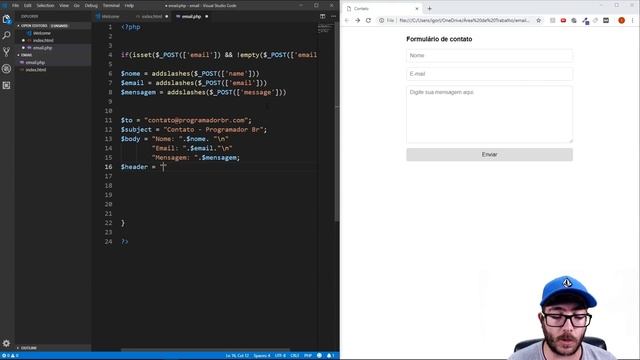Change line ending via CRLF status item
Image resolution: width=640 pixels, height=360 pixels.
click(295, 356)
